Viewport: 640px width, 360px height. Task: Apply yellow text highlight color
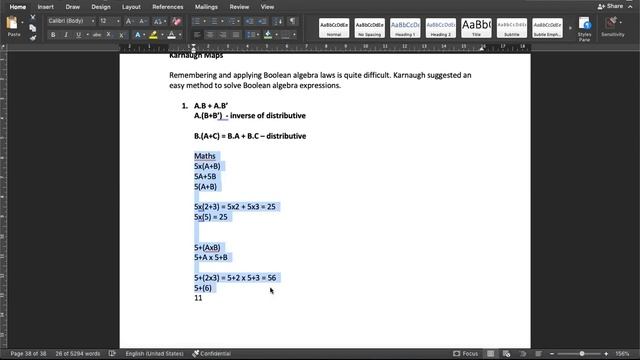pos(153,35)
